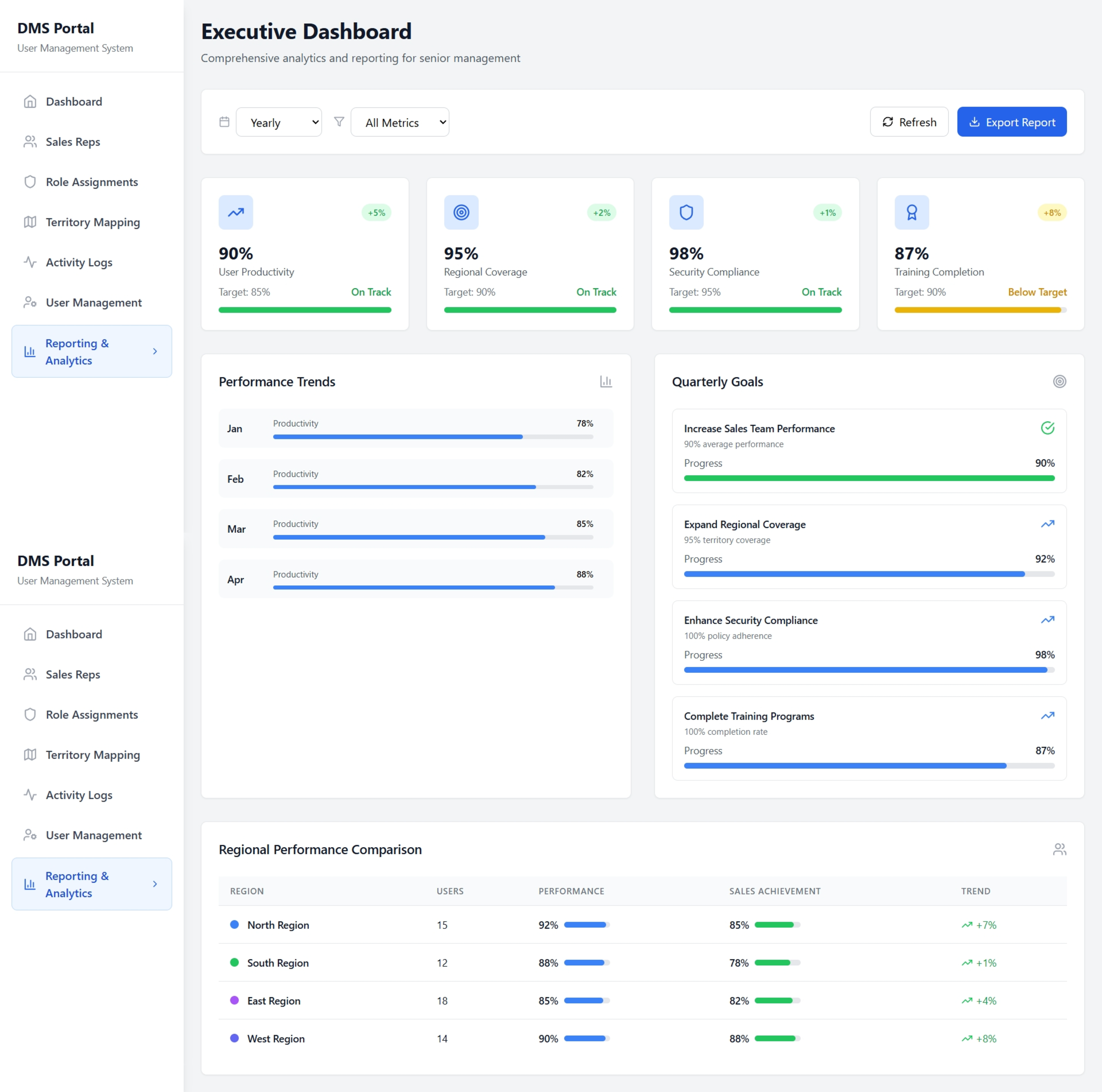Click the +5% badge on the User Productivity card
Screen dimensions: 1102x1092
(x=377, y=213)
